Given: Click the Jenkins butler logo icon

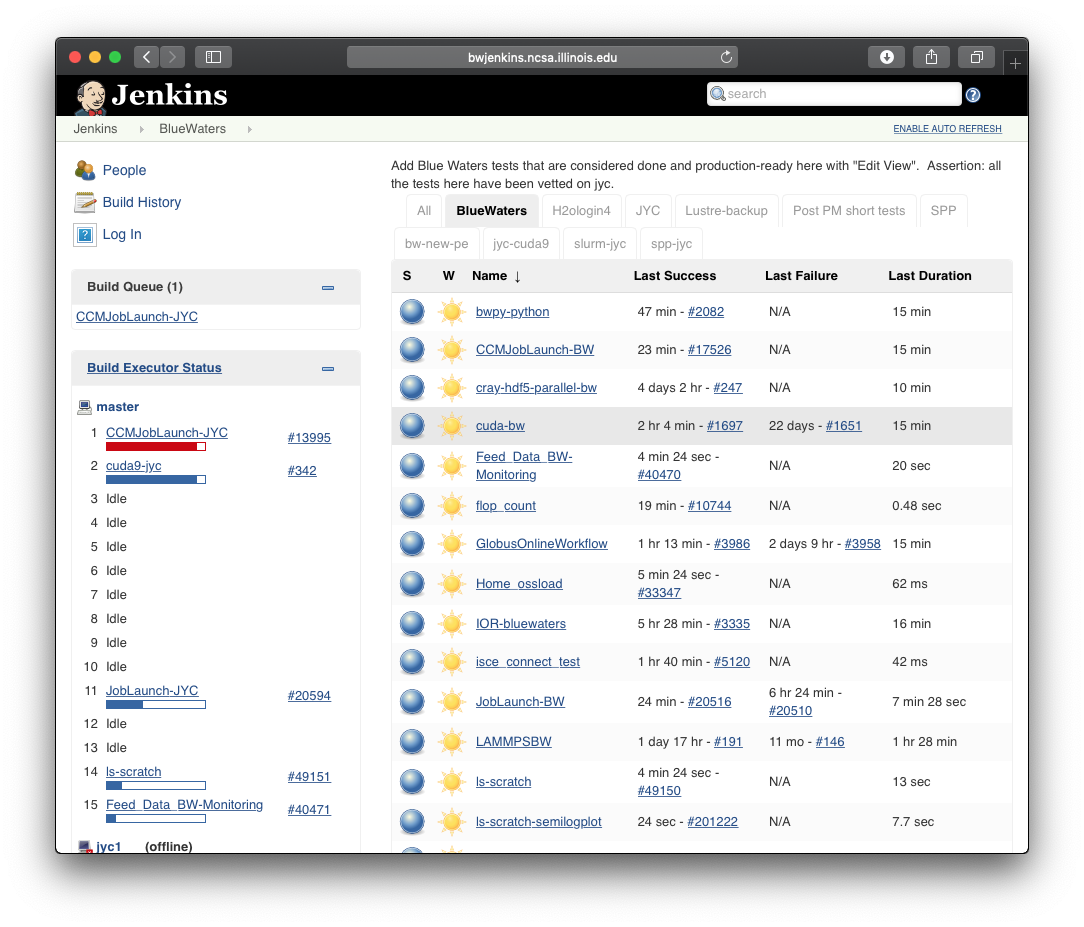Looking at the screenshot, I should pyautogui.click(x=91, y=97).
